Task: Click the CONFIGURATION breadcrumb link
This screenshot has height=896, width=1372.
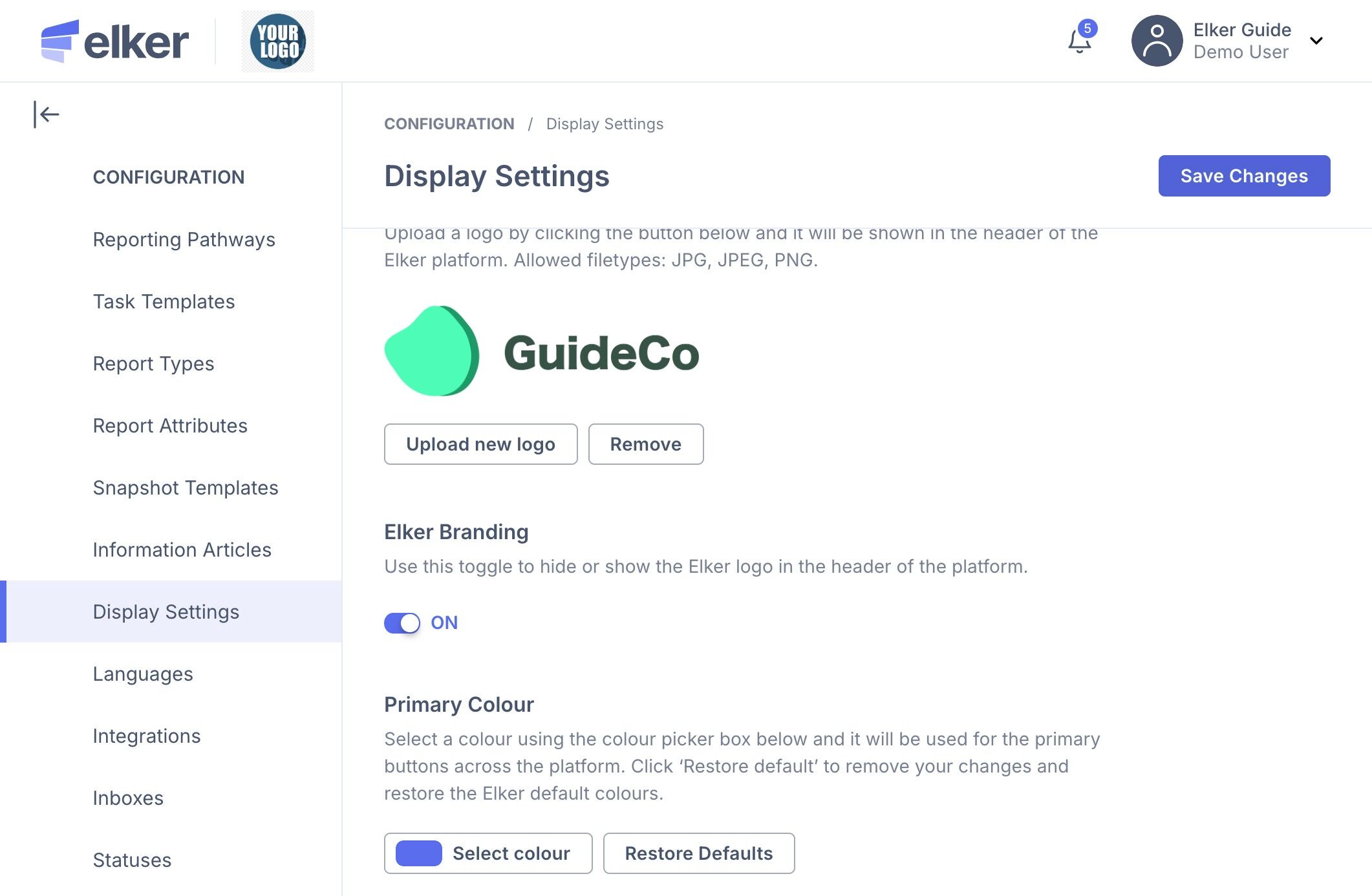Action: [x=449, y=124]
